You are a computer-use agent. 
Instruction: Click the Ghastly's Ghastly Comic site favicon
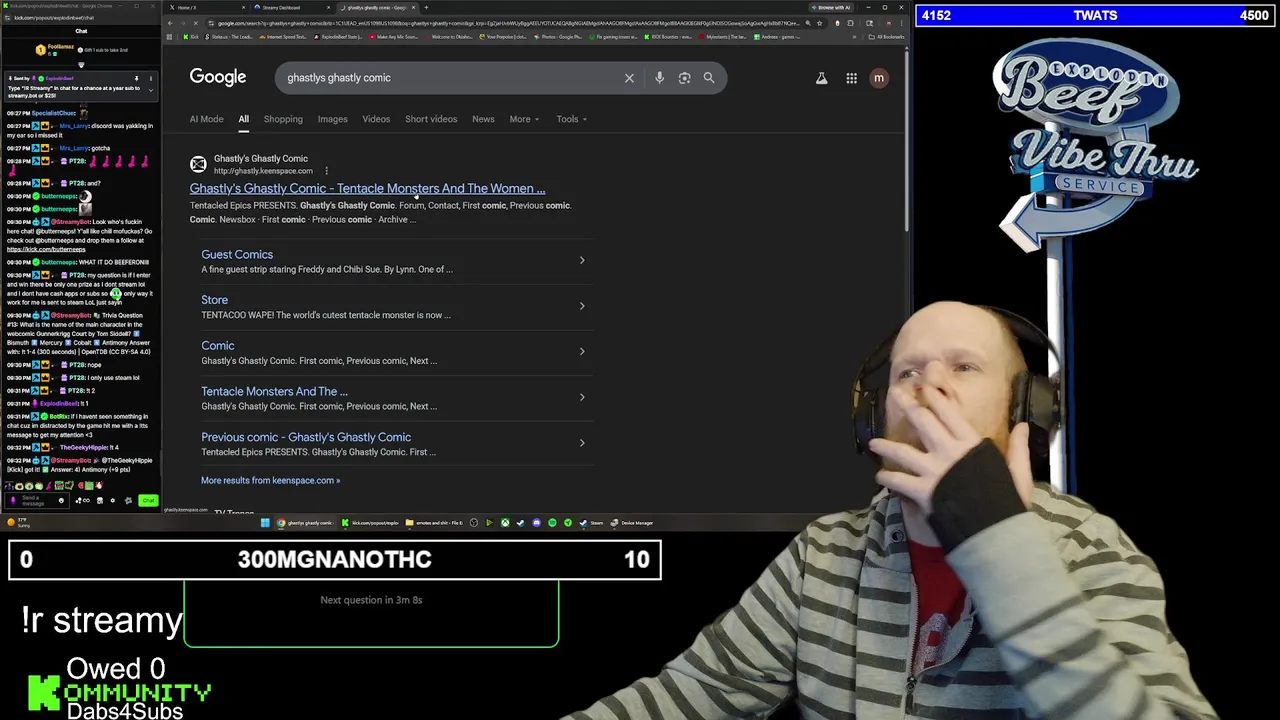tap(198, 164)
